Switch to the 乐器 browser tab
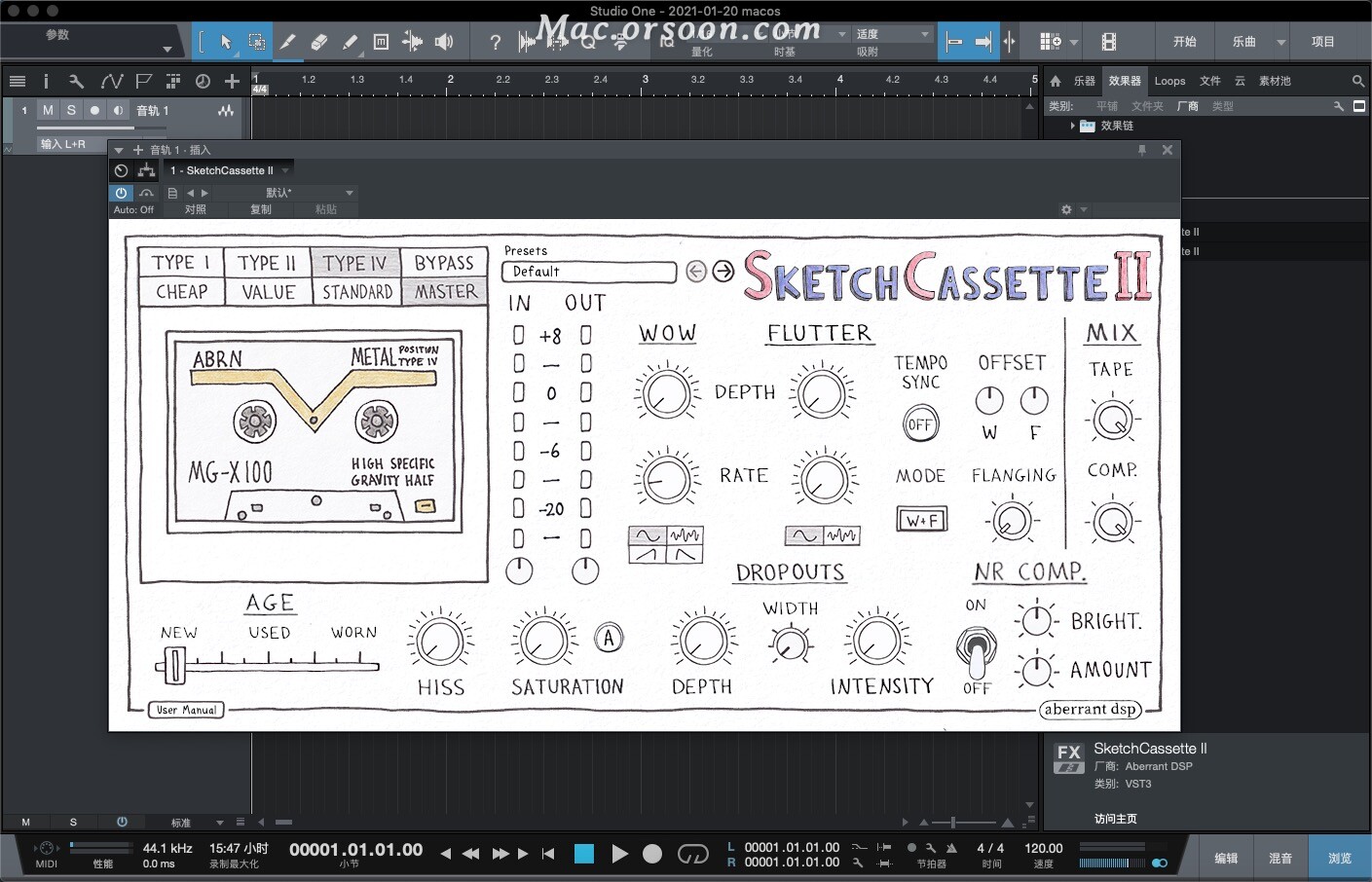Screen dimensions: 1372x882 pyautogui.click(x=1084, y=81)
